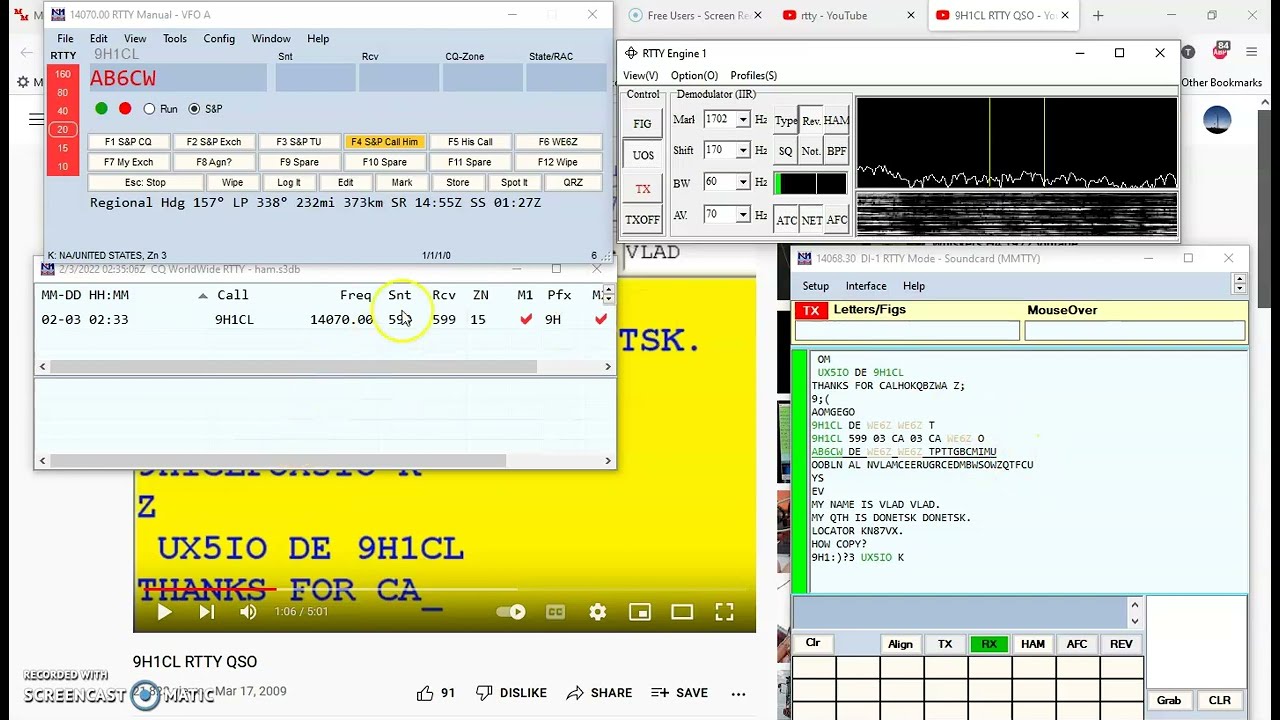1280x720 pixels.
Task: Save the video to a playlist
Action: click(680, 693)
